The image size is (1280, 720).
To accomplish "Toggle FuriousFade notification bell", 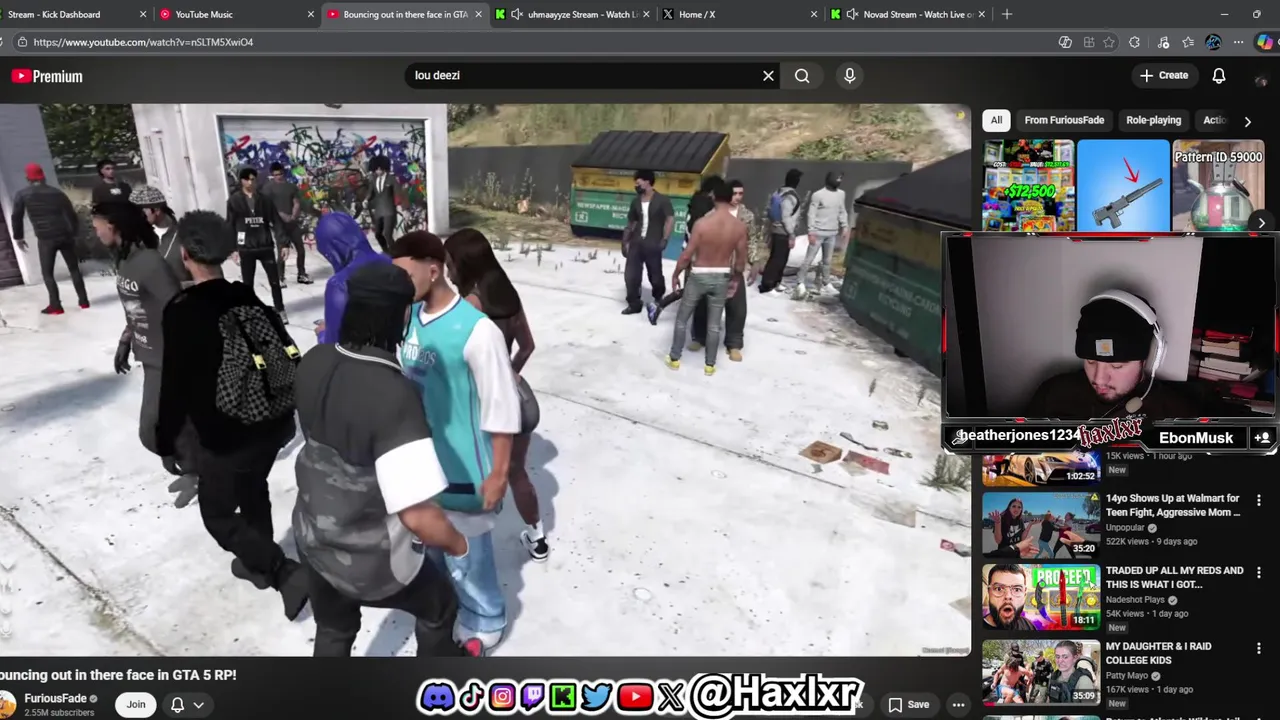I will [x=177, y=704].
